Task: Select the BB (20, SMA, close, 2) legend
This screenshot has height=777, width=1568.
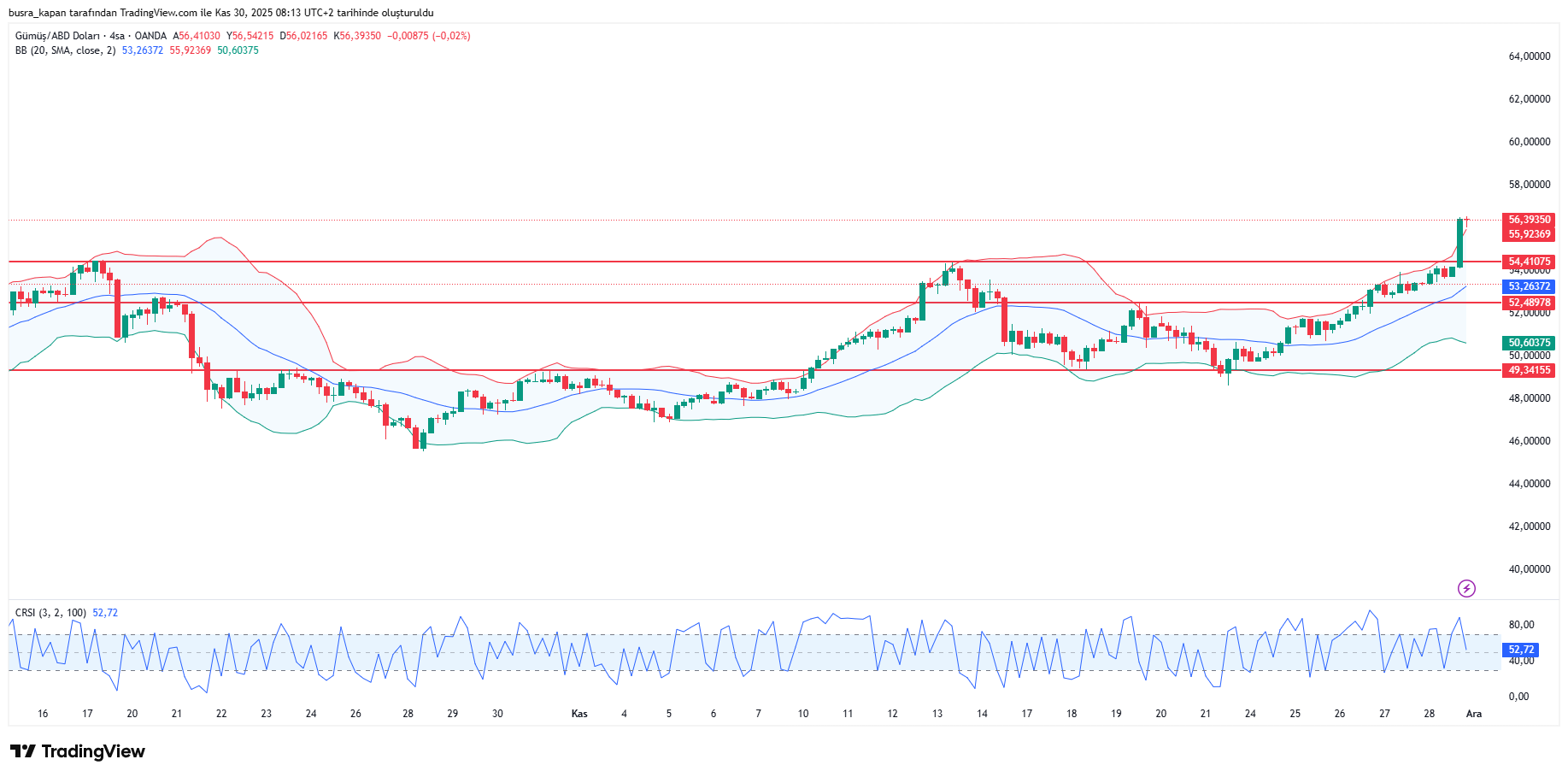Action: tap(65, 50)
